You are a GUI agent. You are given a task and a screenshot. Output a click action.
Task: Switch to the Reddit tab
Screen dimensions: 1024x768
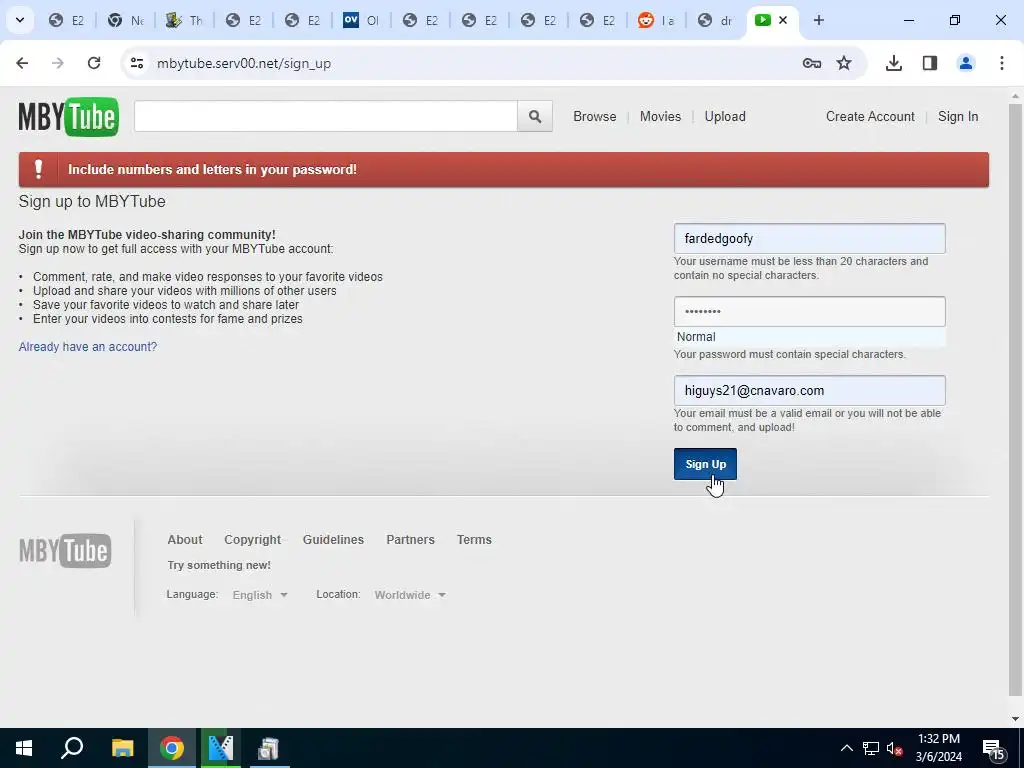(x=656, y=20)
